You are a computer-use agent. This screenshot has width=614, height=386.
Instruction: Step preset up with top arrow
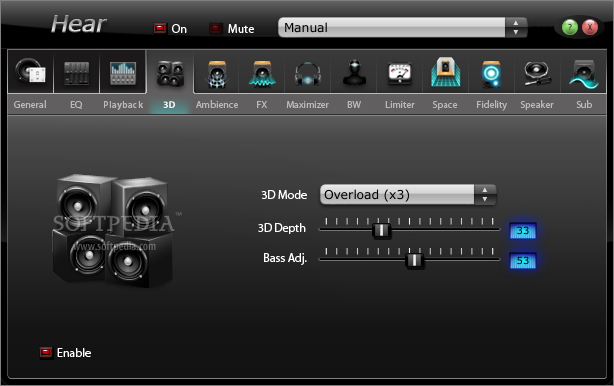(516, 23)
